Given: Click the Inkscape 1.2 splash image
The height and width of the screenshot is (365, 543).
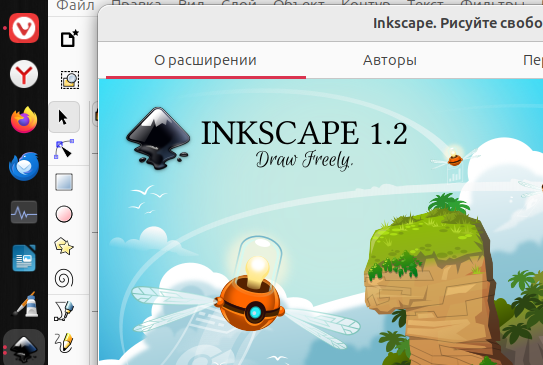Looking at the screenshot, I should (x=321, y=222).
